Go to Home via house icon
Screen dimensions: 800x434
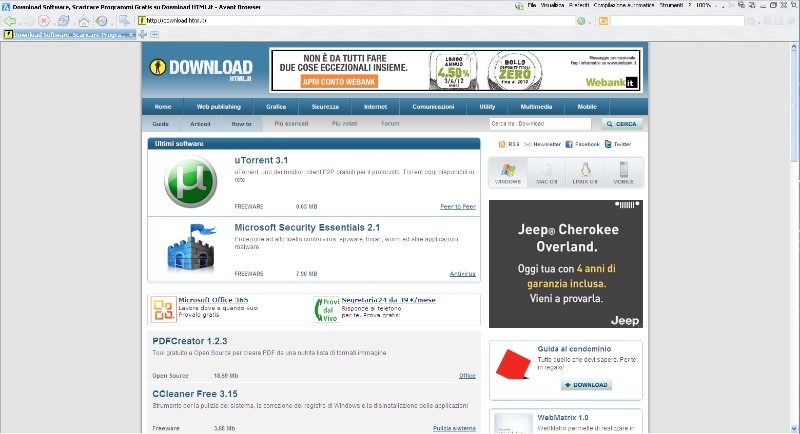coord(84,20)
